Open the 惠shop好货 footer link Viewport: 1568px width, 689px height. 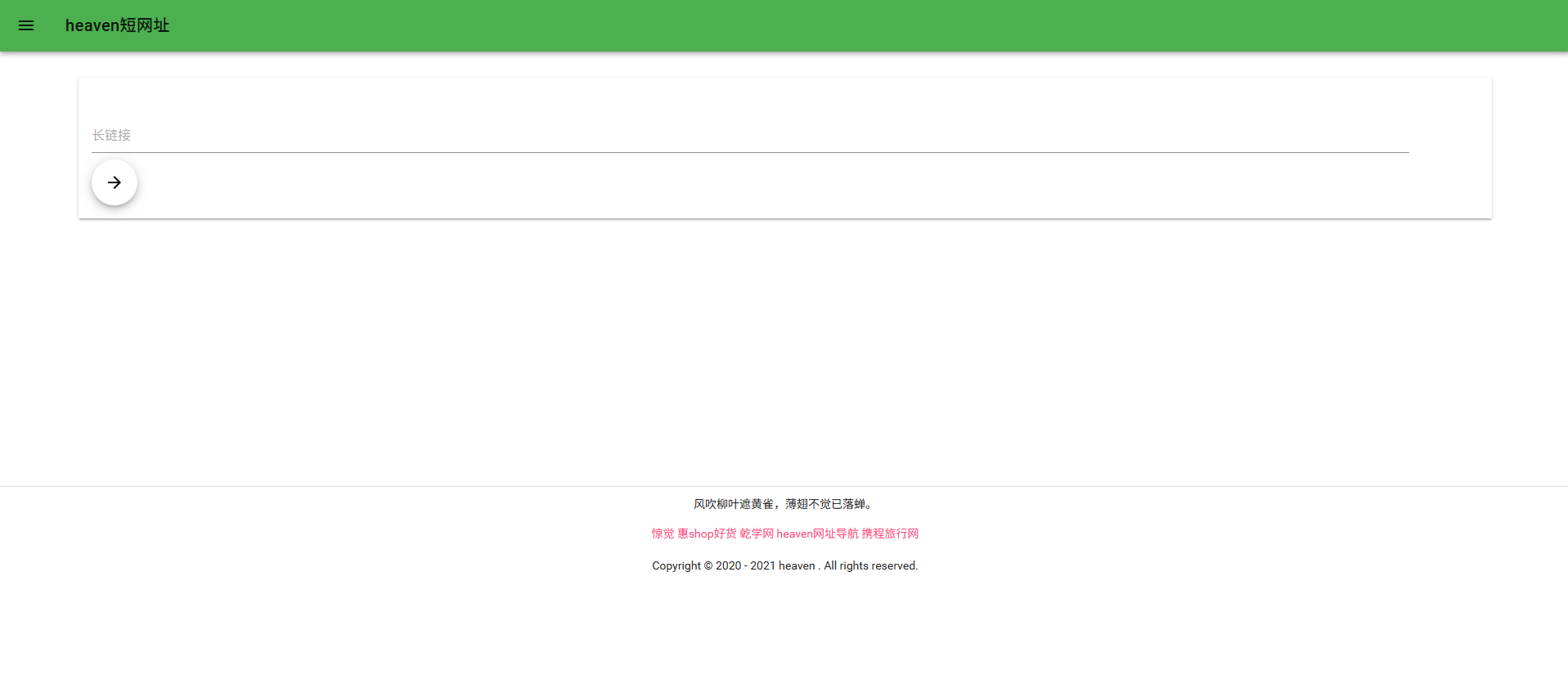tap(707, 534)
